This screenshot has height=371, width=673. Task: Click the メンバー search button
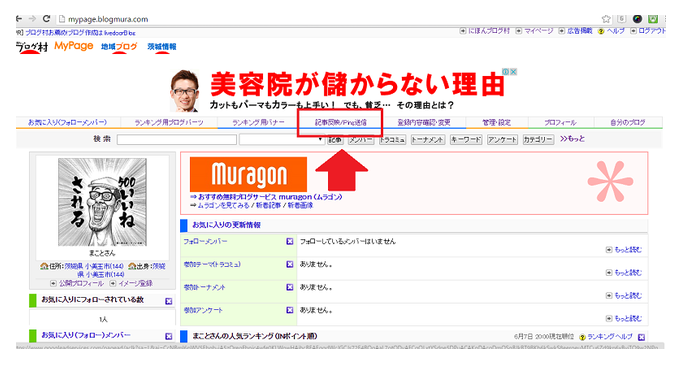(361, 140)
